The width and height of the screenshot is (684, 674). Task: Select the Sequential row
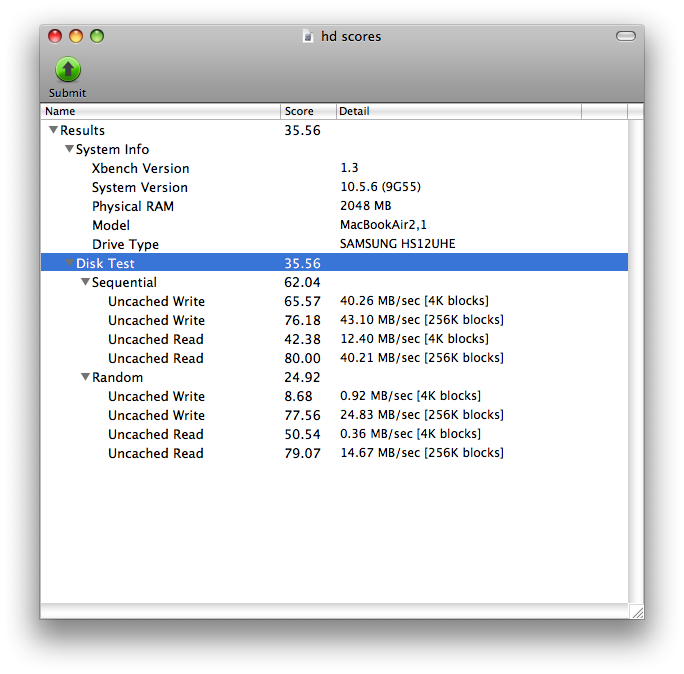tap(335, 282)
